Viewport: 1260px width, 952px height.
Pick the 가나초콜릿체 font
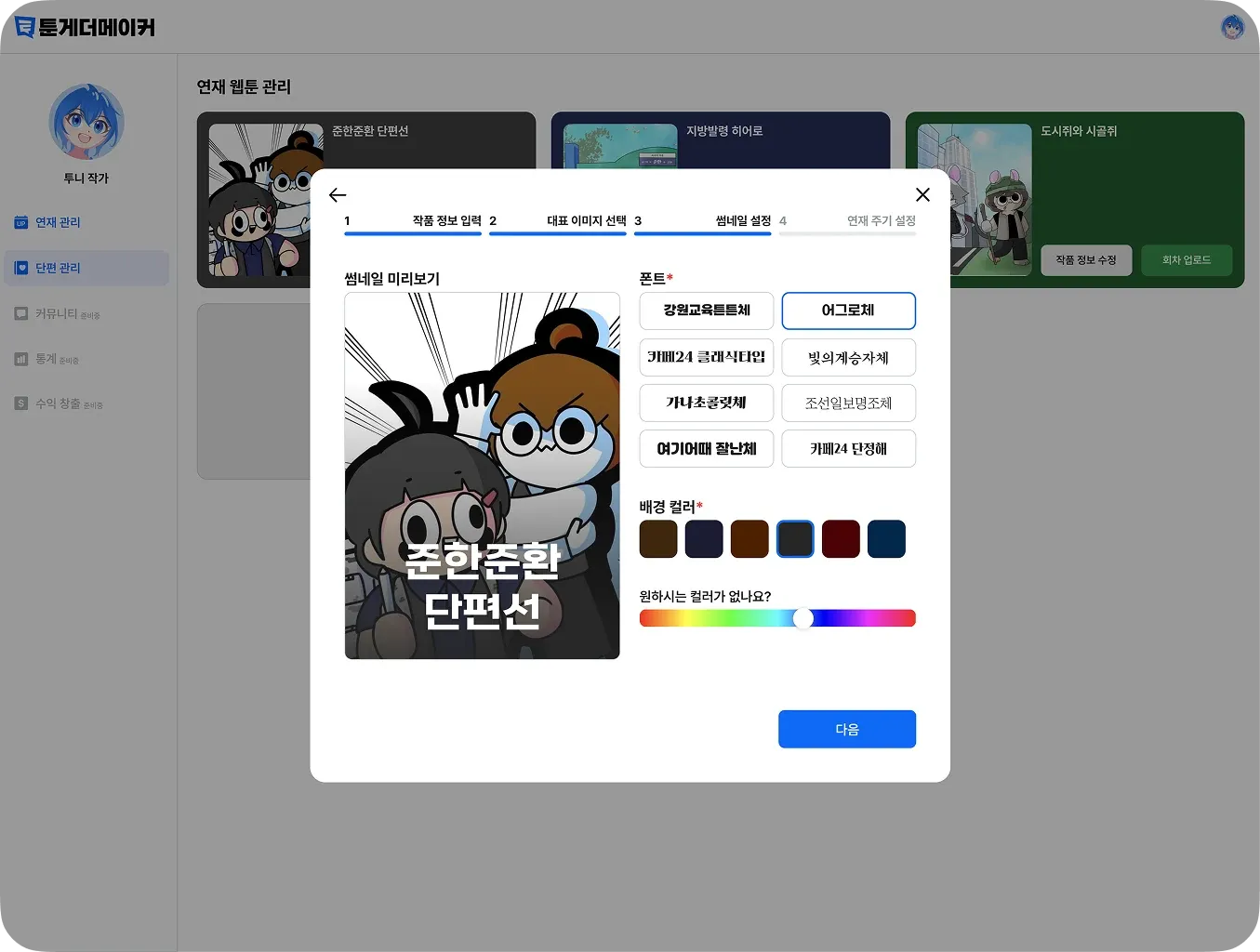click(707, 403)
